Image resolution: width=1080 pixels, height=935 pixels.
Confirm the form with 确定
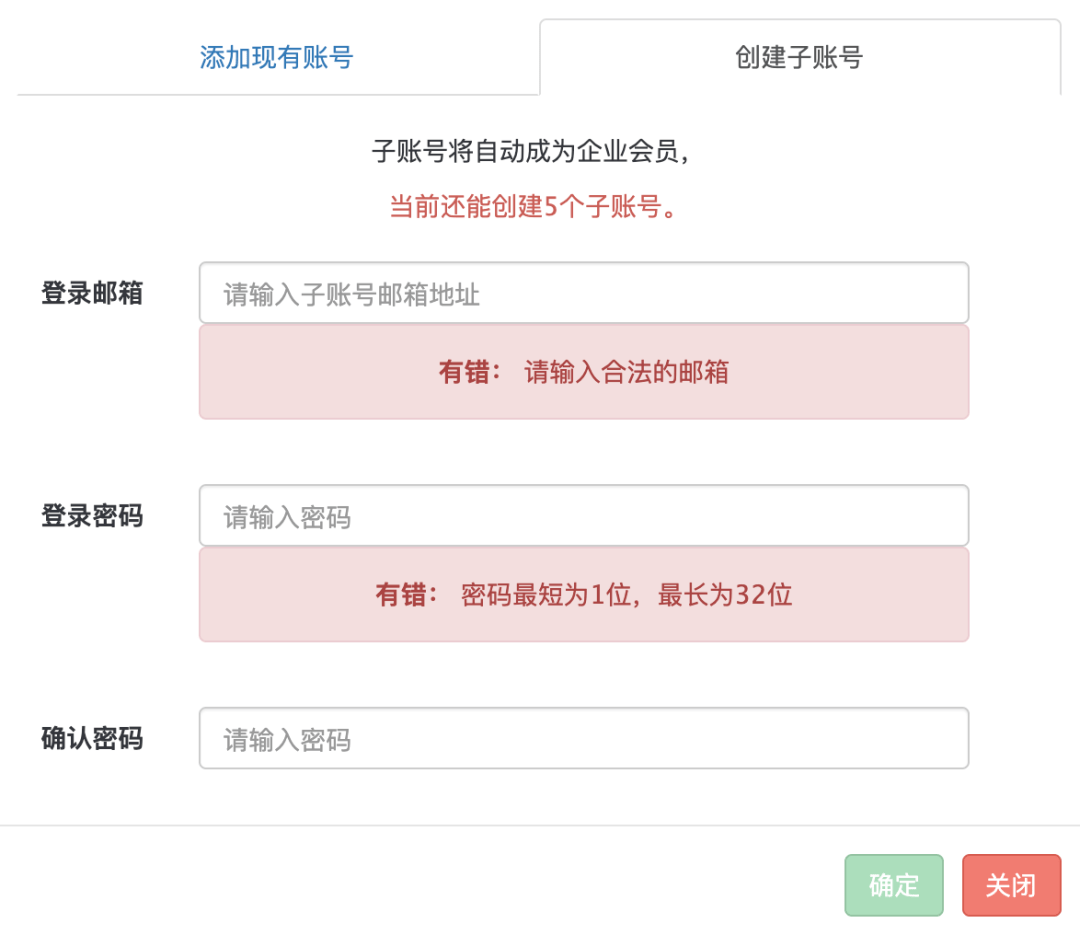[x=893, y=886]
